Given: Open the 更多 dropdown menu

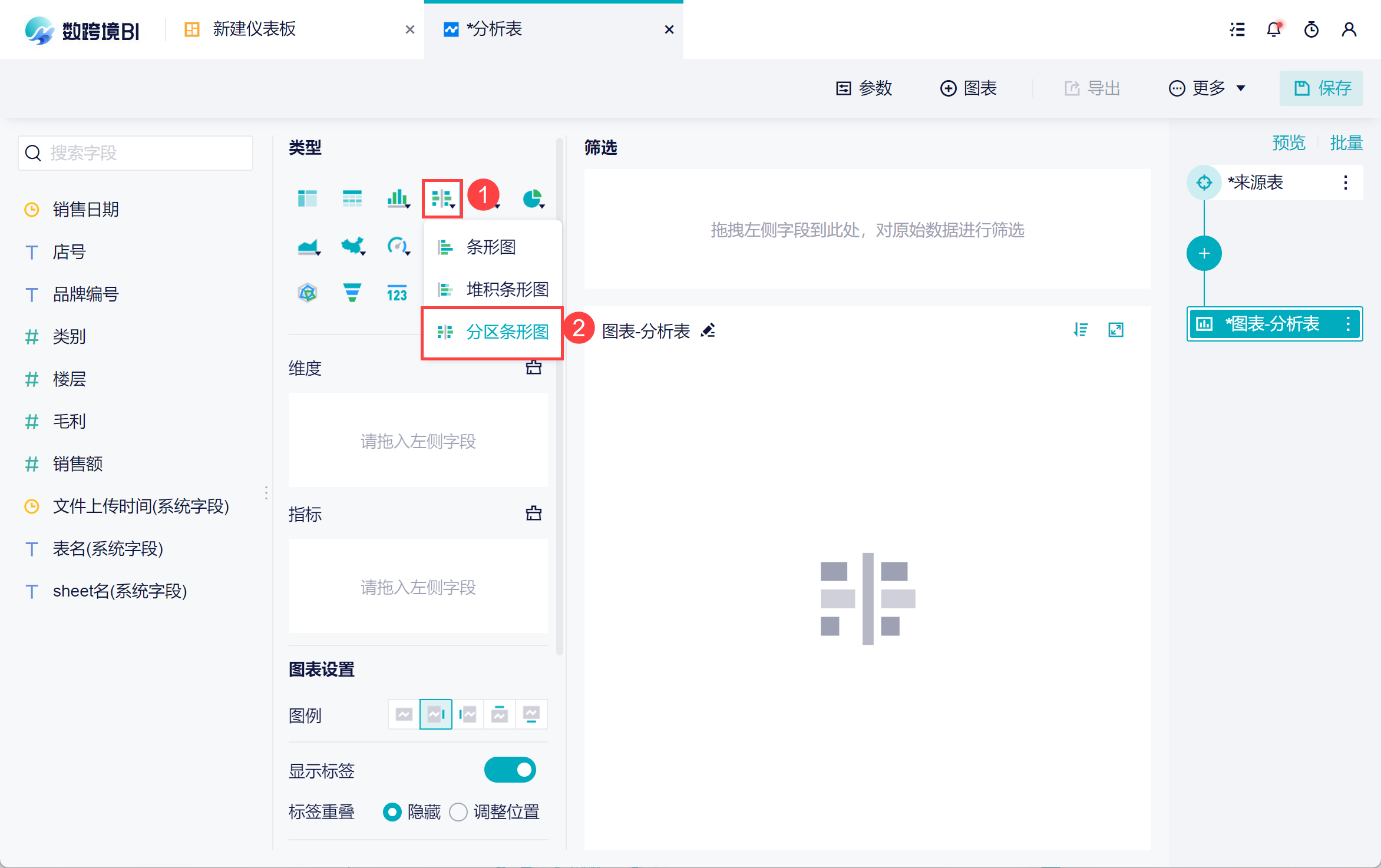Looking at the screenshot, I should tap(1207, 88).
